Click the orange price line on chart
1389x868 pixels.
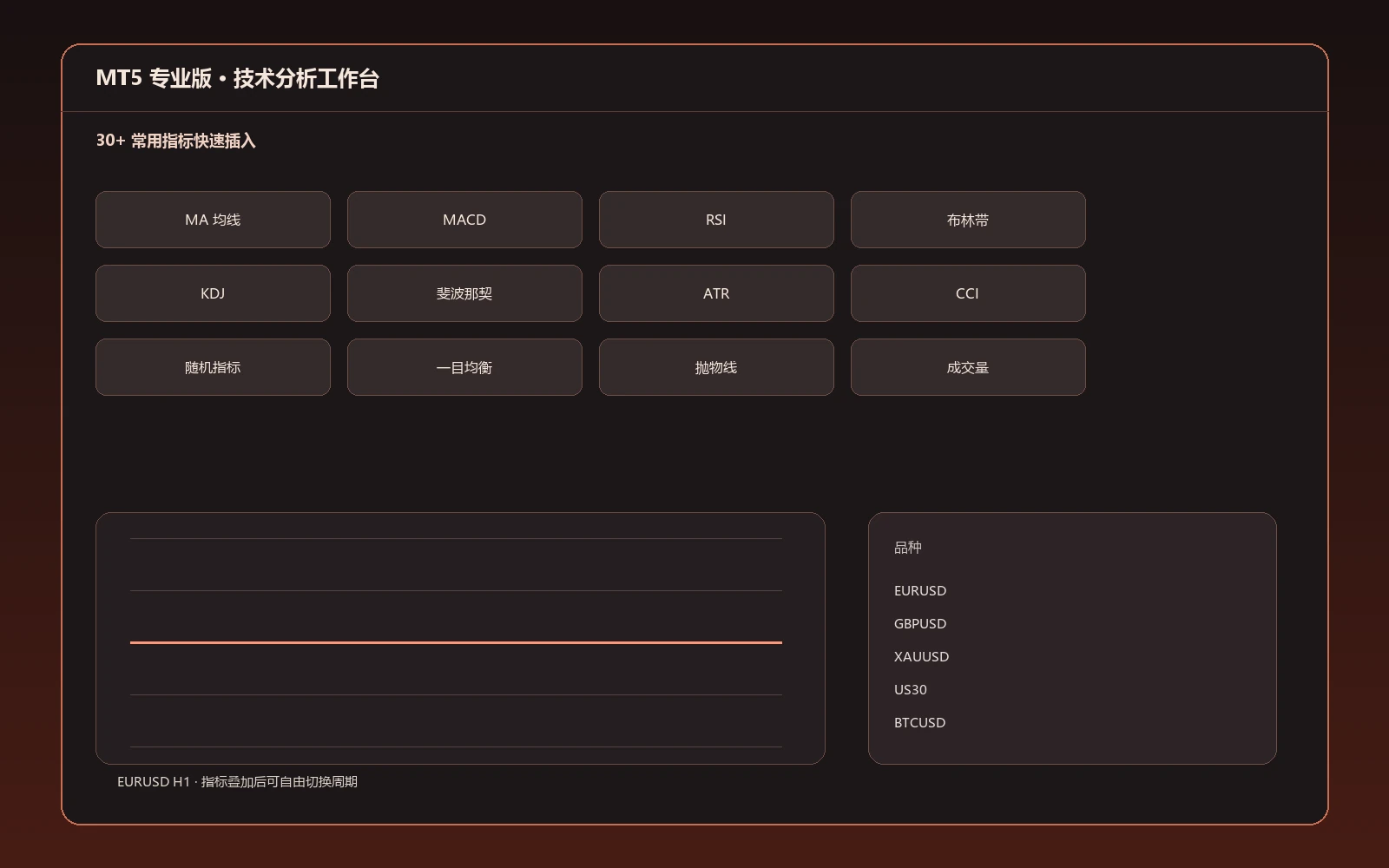pyautogui.click(x=456, y=642)
